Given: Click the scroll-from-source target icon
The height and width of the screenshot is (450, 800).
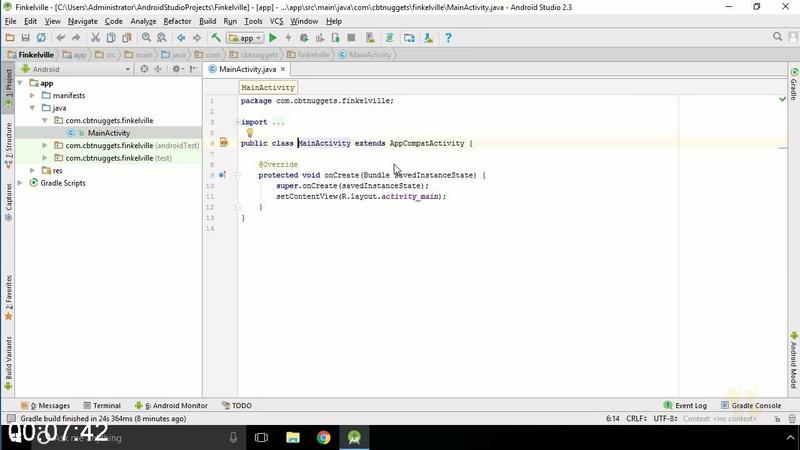Looking at the screenshot, I should (x=144, y=69).
